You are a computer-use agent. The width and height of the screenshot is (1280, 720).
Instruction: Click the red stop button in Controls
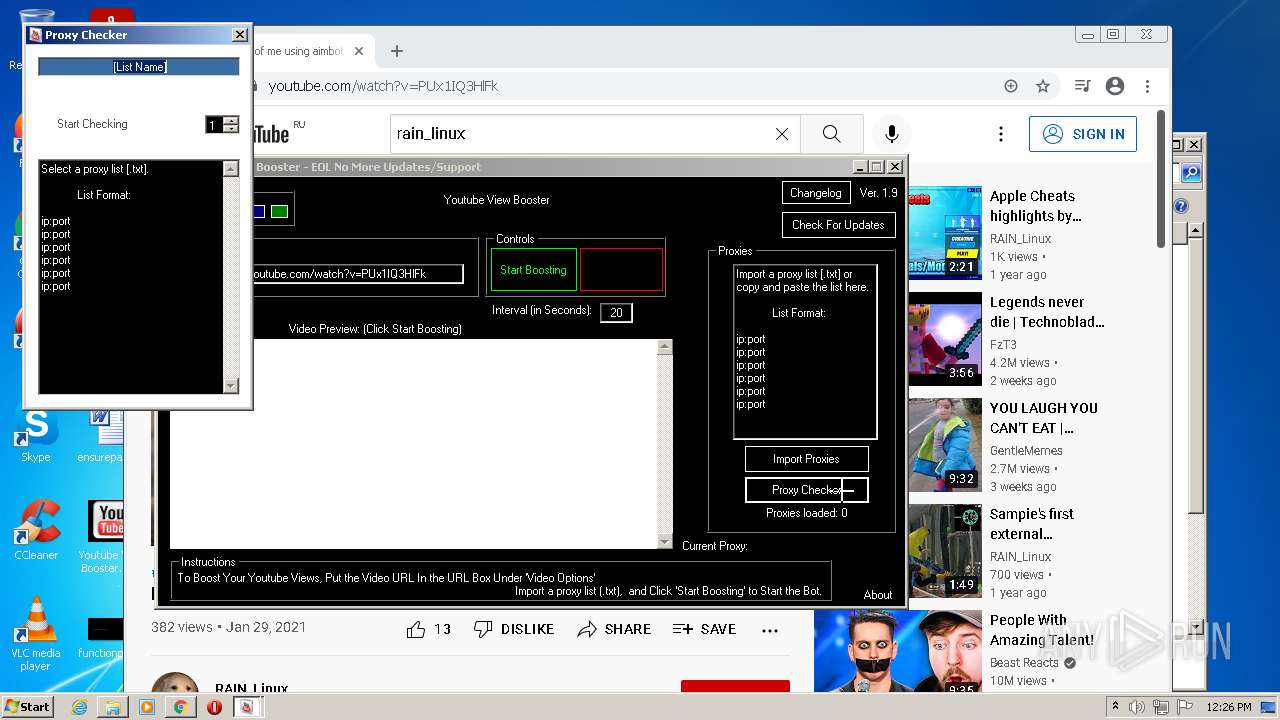621,270
